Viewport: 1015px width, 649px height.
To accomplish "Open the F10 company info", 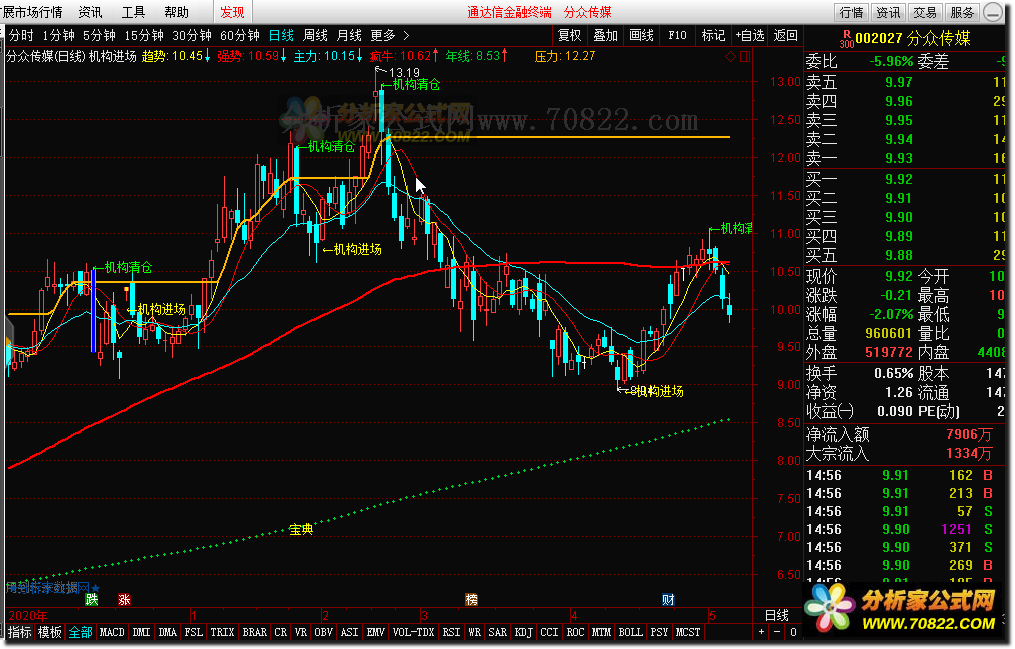I will (677, 35).
